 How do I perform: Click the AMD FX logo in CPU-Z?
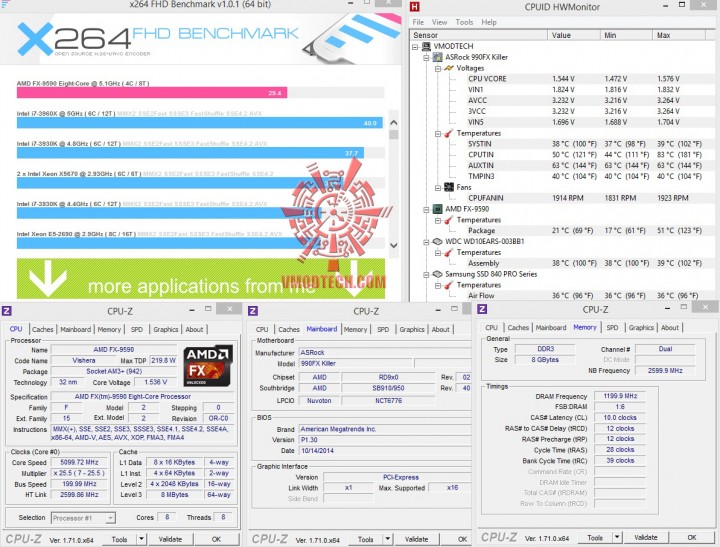(x=208, y=366)
